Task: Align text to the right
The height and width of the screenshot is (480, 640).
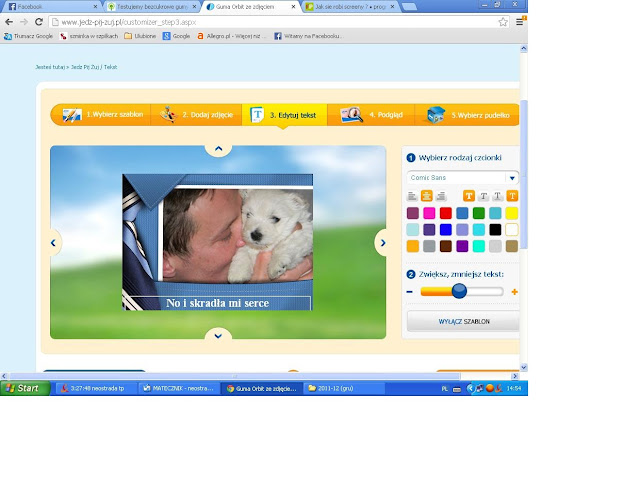Action: coord(441,196)
